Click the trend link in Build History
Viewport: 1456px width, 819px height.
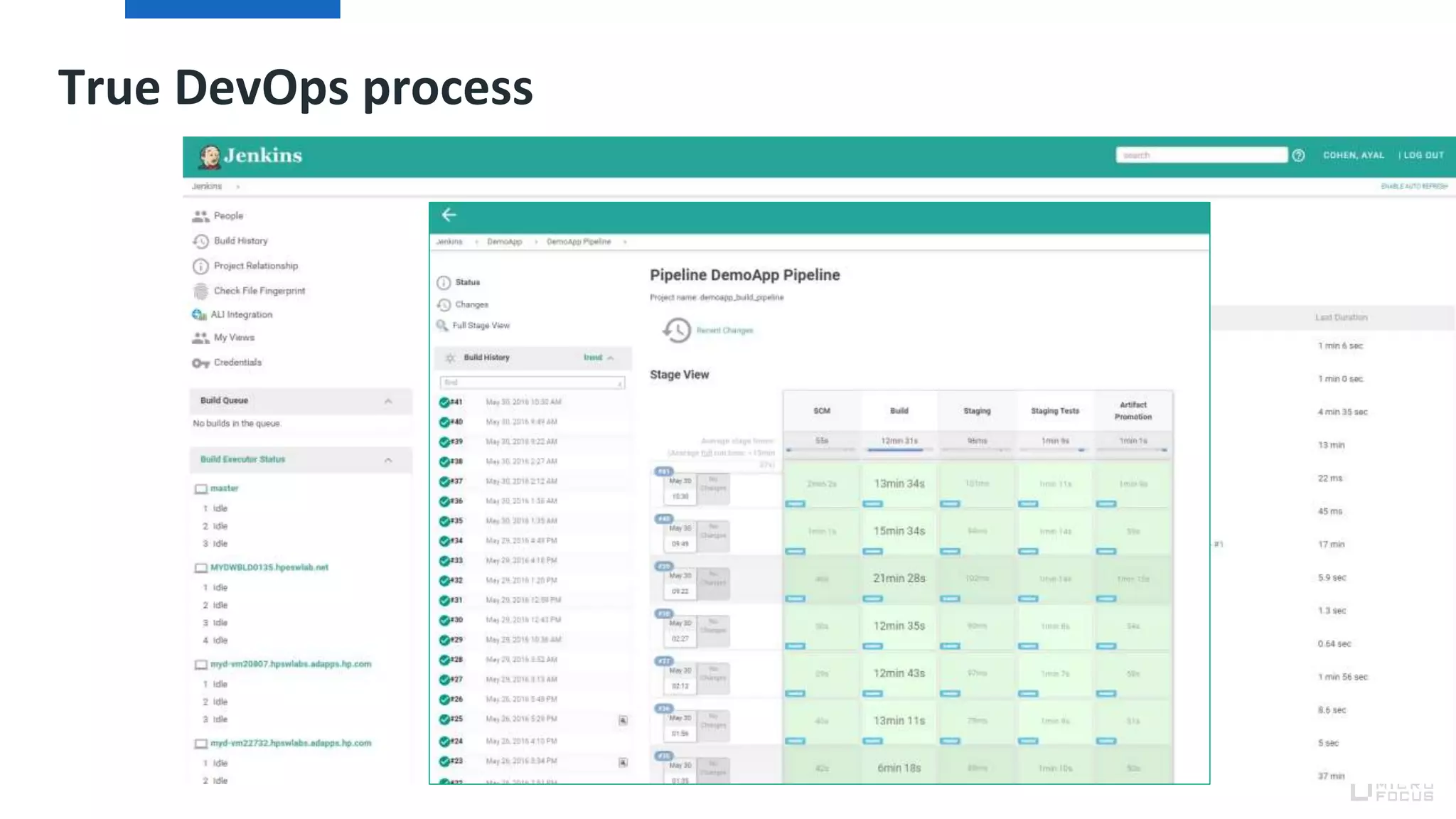(593, 358)
